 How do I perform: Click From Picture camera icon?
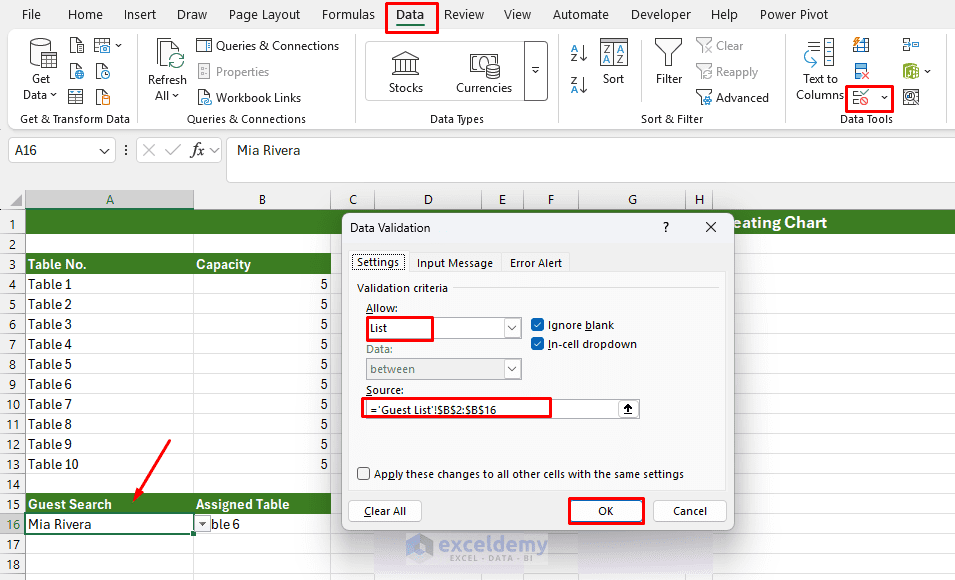tap(102, 45)
